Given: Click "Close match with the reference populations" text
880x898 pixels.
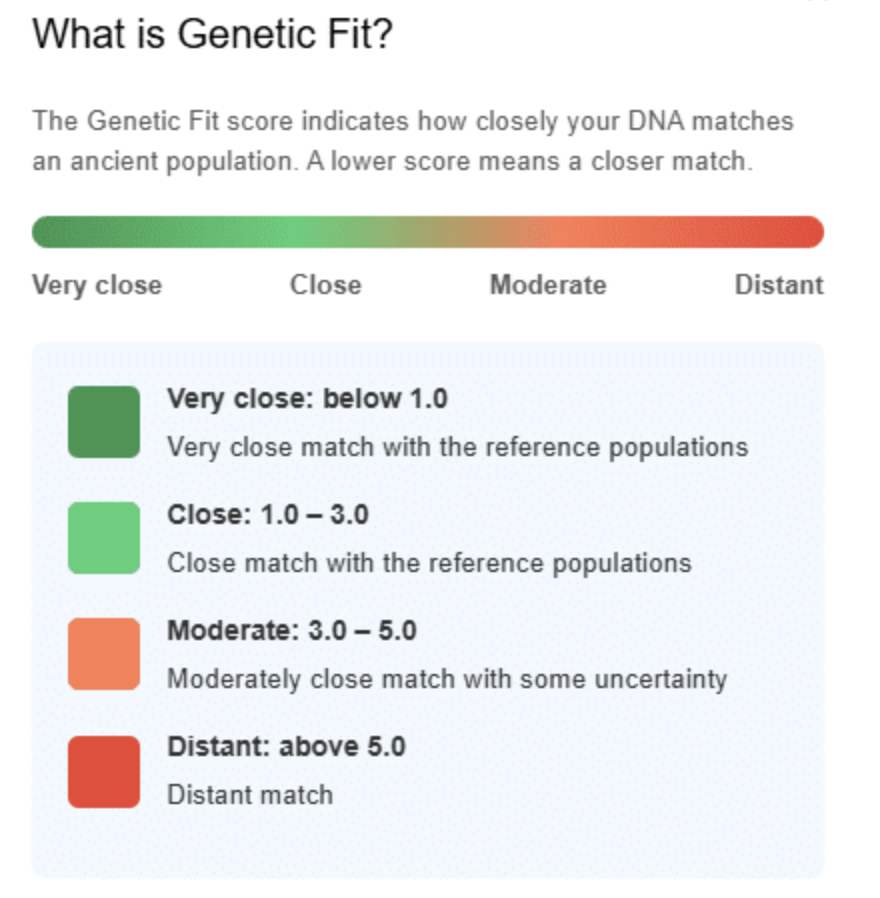Looking at the screenshot, I should click(429, 562).
